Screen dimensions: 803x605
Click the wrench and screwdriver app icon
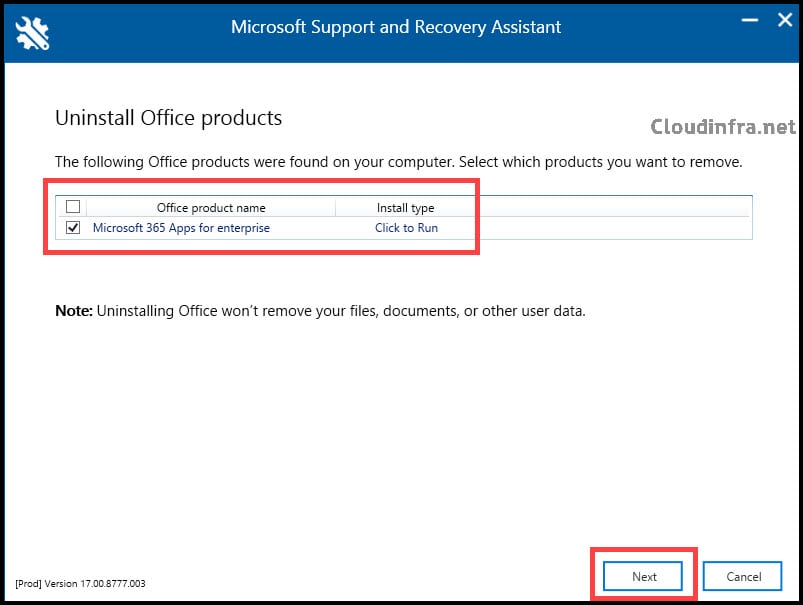32,33
